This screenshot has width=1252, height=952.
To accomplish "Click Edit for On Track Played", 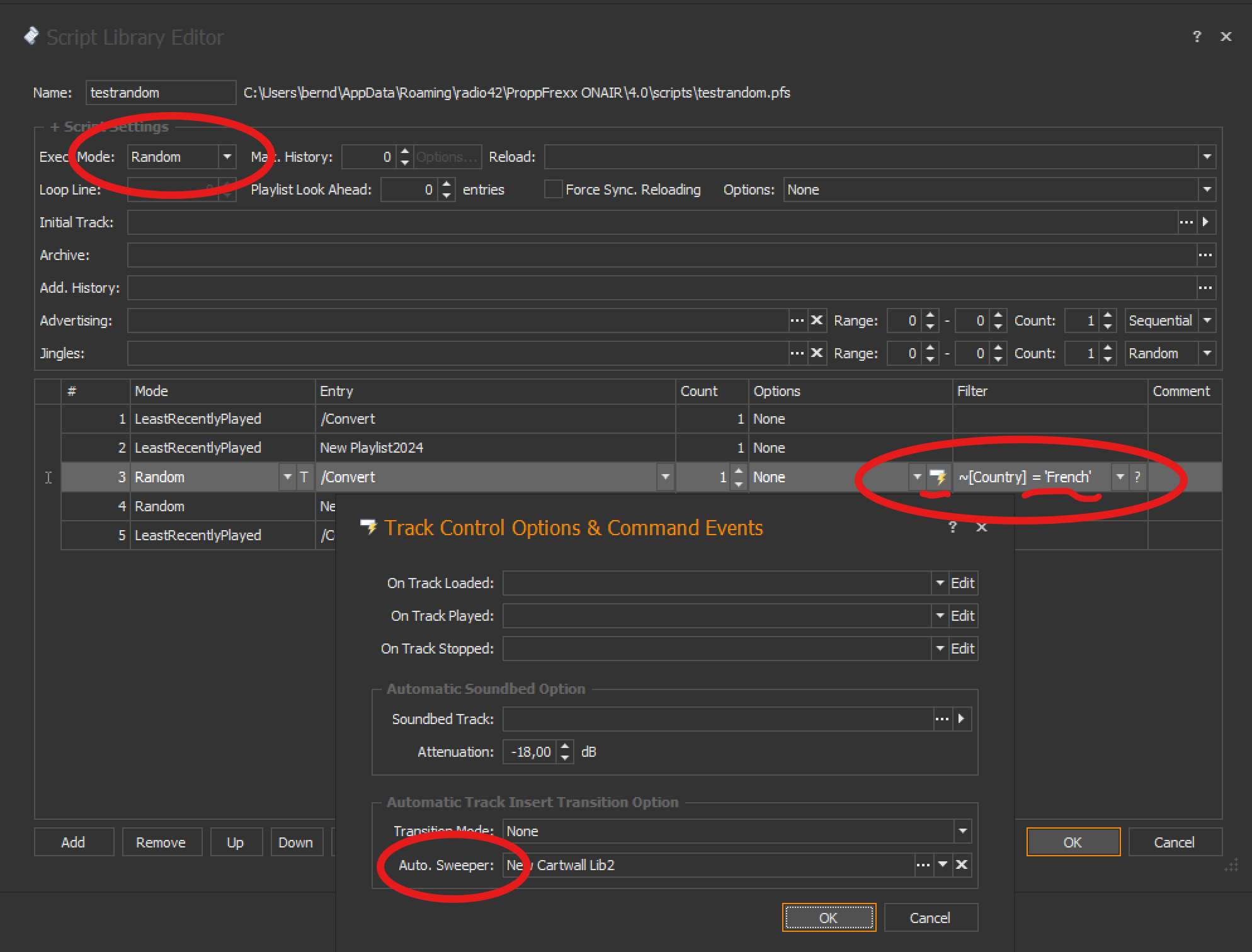I will 963,616.
